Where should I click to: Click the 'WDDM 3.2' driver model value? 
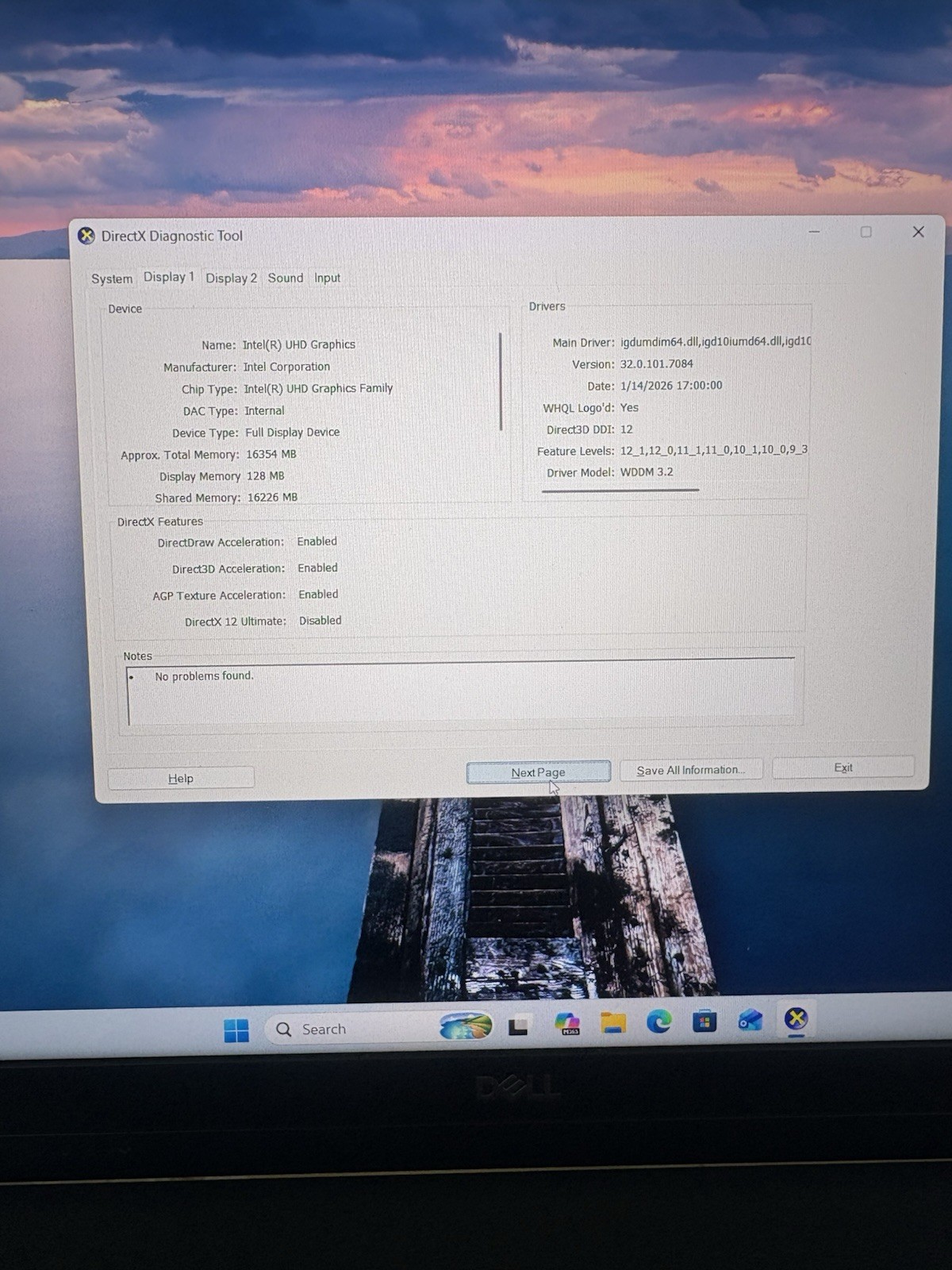click(x=647, y=471)
